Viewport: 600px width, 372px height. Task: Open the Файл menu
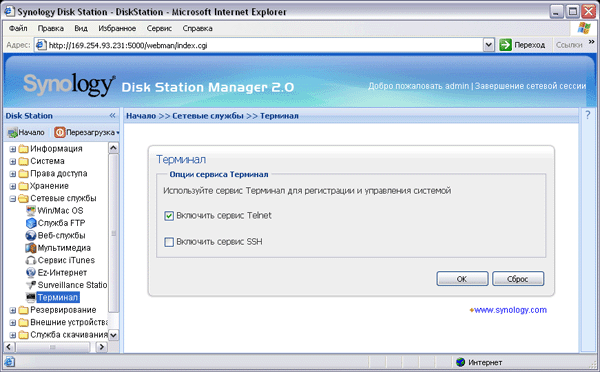point(18,28)
